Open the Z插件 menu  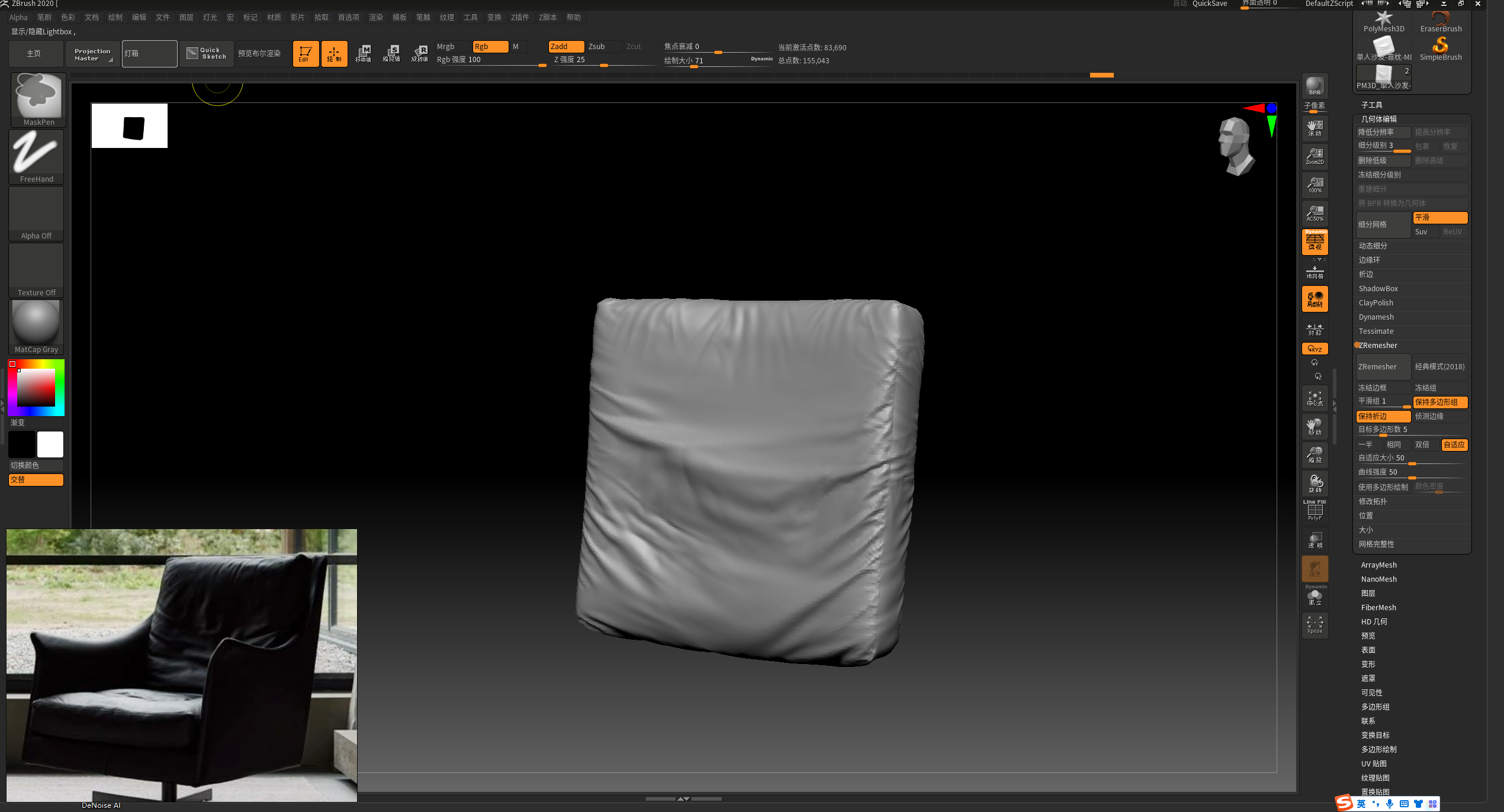(x=519, y=17)
